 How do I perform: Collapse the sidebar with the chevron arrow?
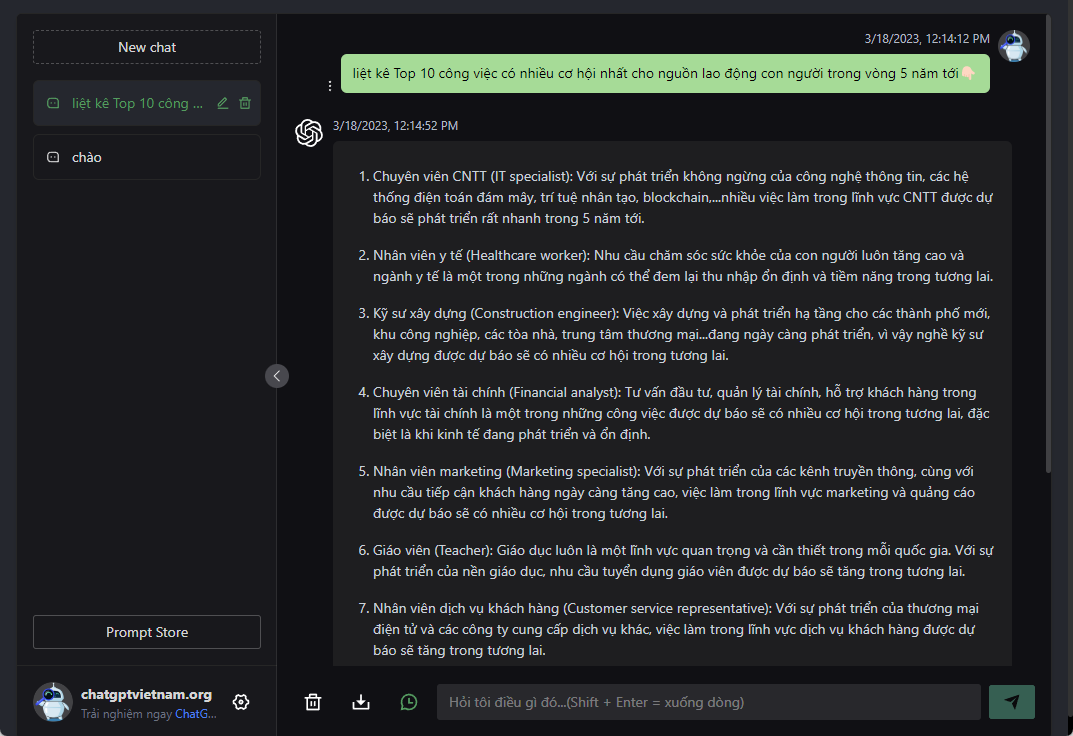click(x=277, y=376)
